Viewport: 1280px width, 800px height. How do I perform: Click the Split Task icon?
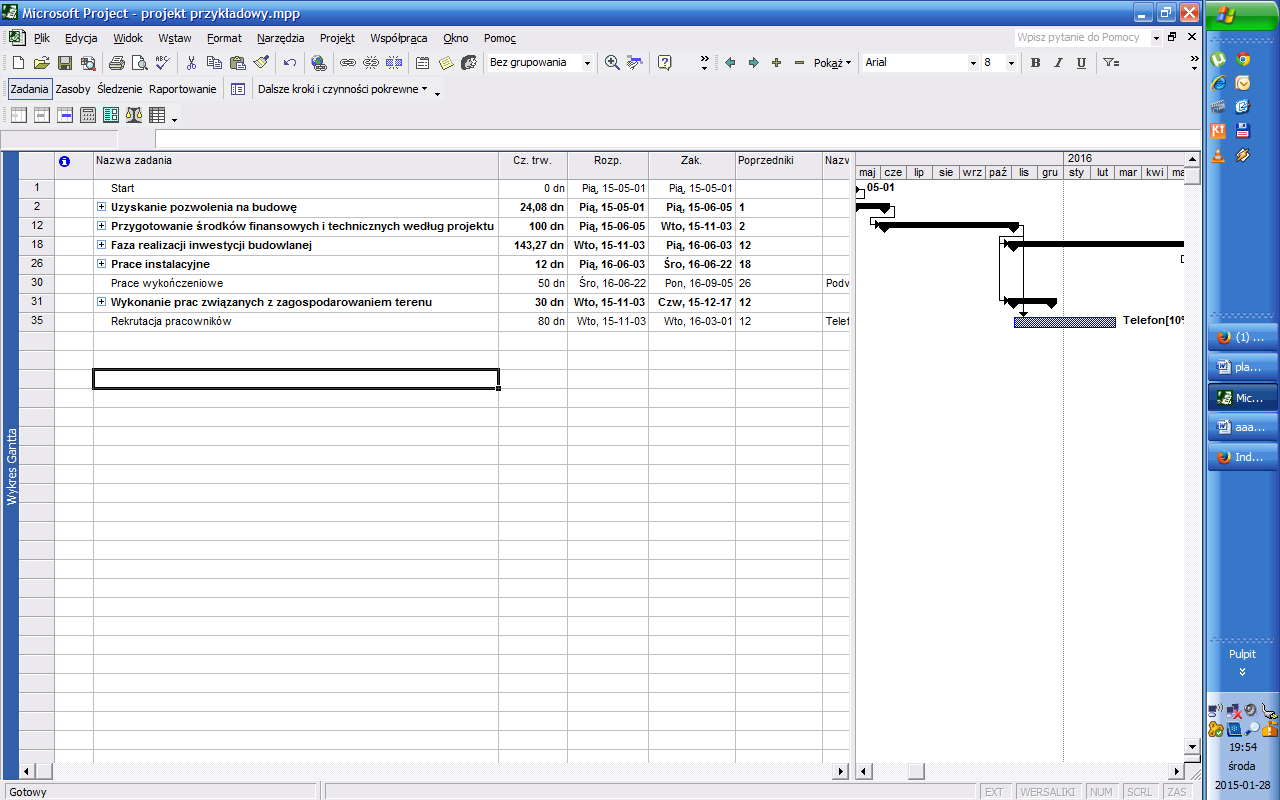pyautogui.click(x=394, y=63)
